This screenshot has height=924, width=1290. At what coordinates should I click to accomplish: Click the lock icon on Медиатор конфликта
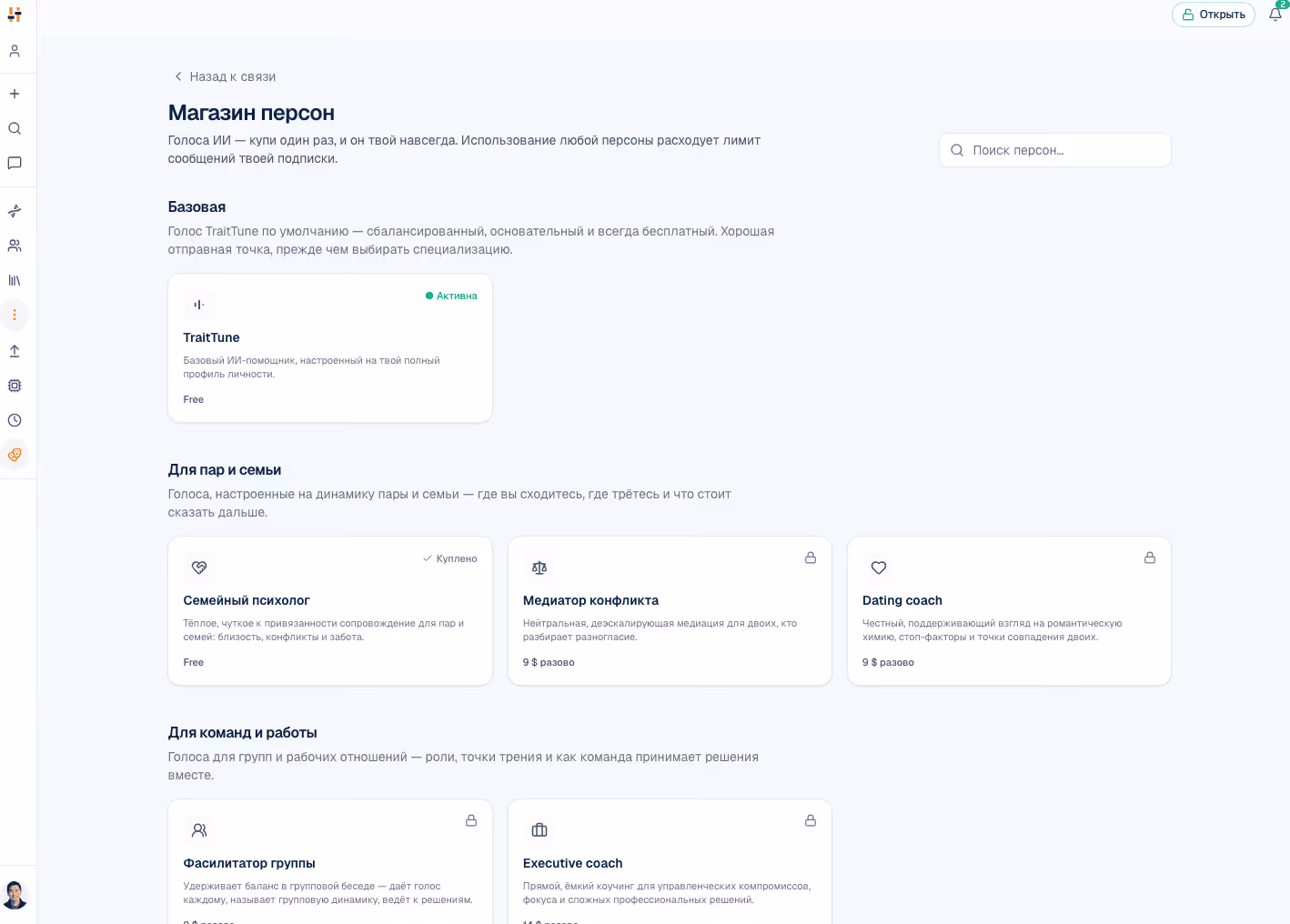click(811, 557)
